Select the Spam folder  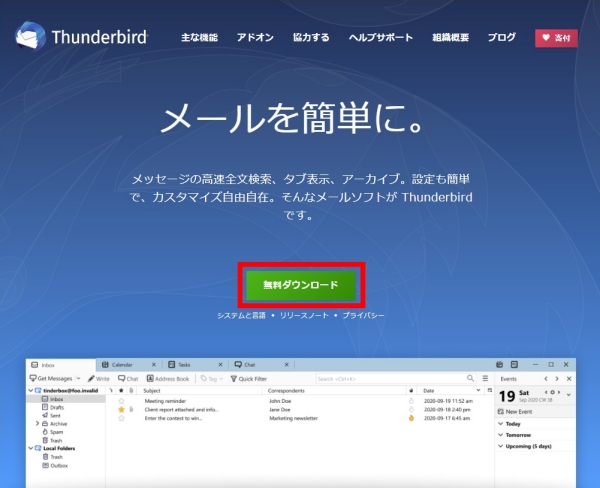click(x=53, y=432)
